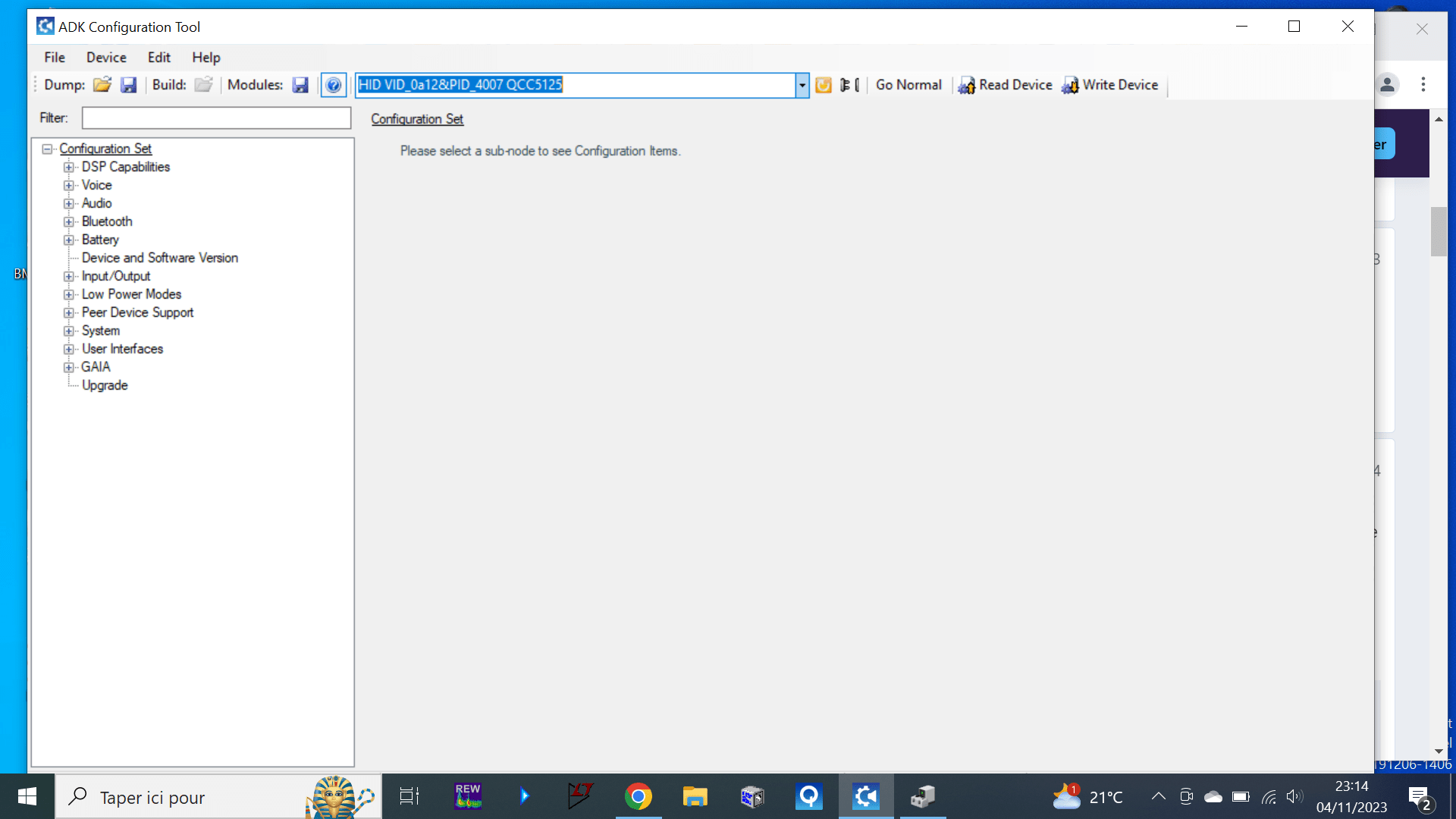Switch to Google Chrome on the taskbar

639,796
